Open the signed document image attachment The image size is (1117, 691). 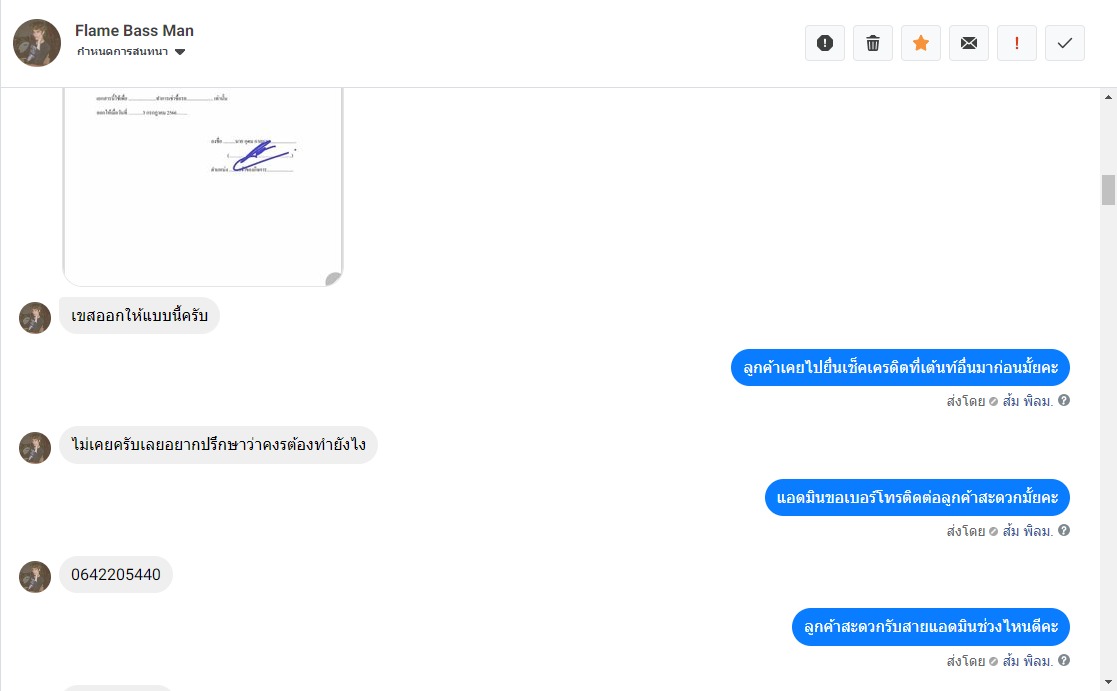click(202, 187)
